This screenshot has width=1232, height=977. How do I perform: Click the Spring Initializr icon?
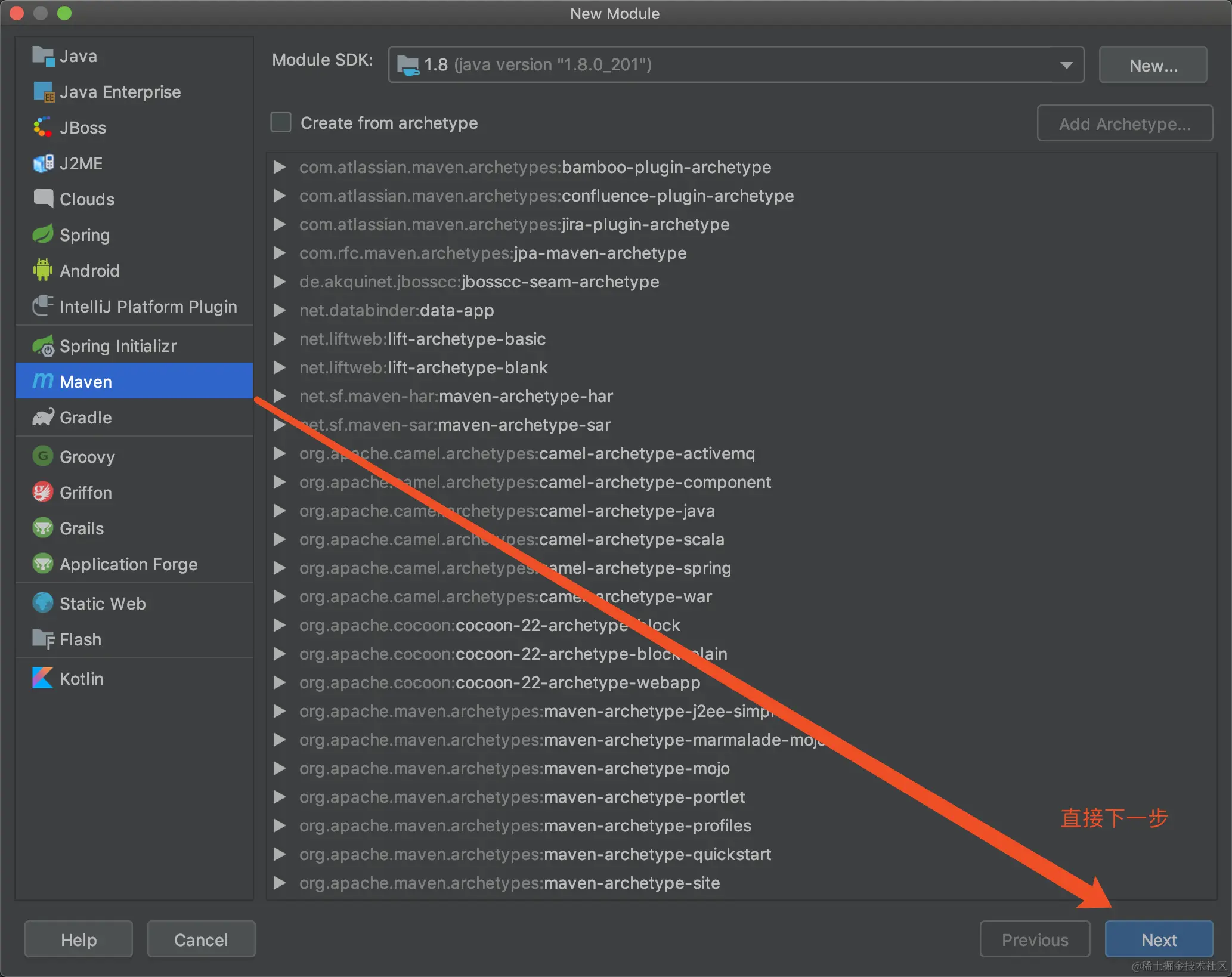point(43,346)
